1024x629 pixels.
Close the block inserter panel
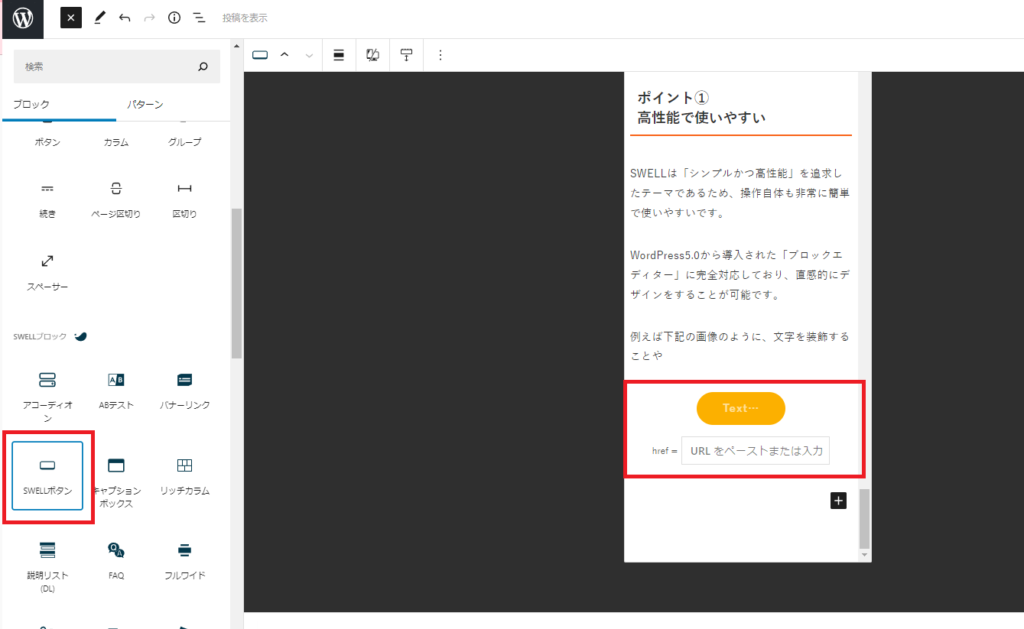click(71, 18)
